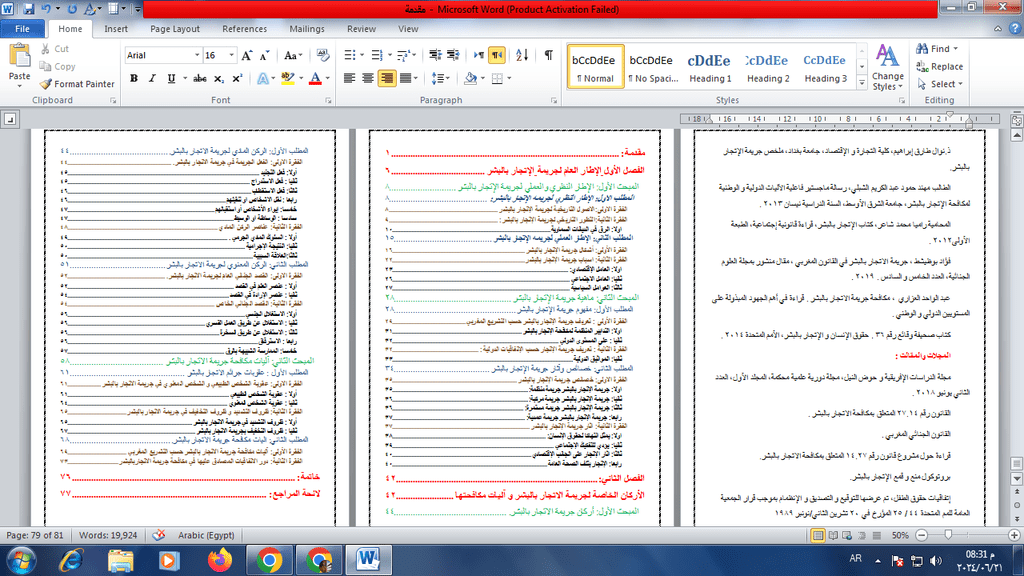Apply strikethrough to the text
The image size is (1024, 576).
[200, 78]
